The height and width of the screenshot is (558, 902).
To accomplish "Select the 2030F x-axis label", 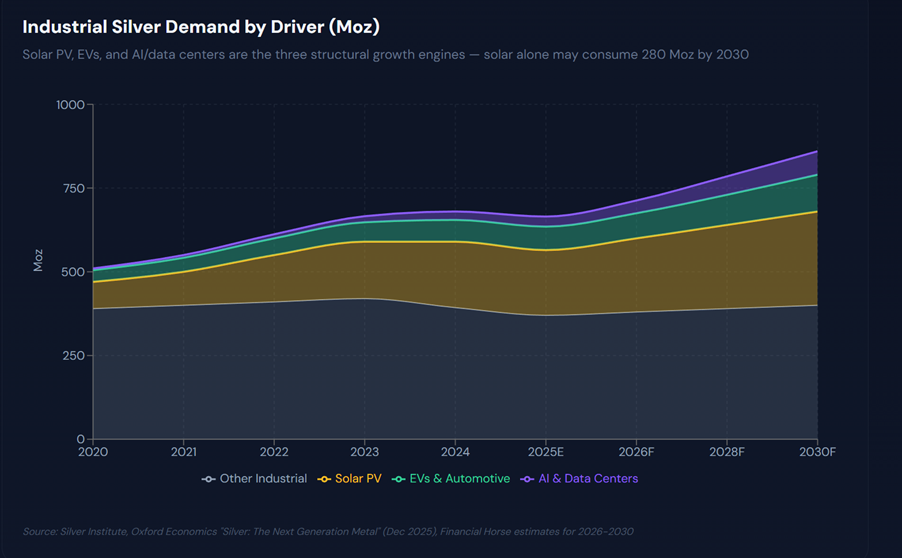I will tap(816, 452).
